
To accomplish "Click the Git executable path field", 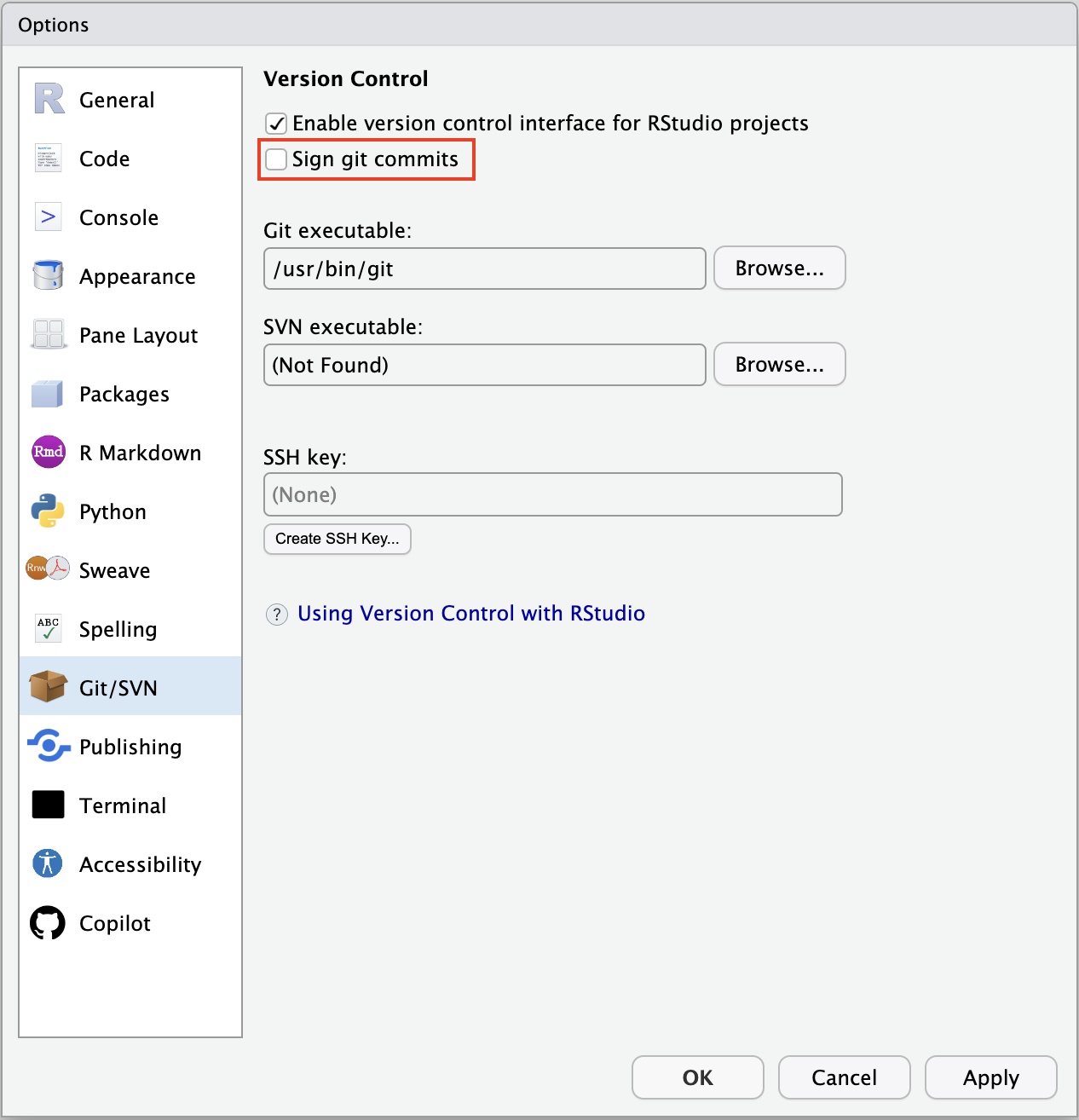I will (485, 268).
